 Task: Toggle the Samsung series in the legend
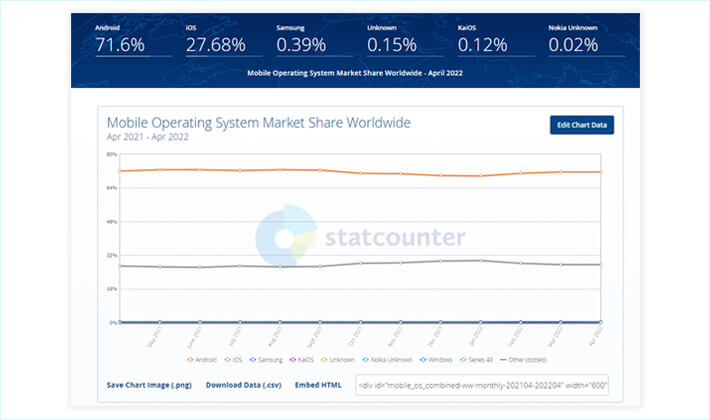[266, 360]
